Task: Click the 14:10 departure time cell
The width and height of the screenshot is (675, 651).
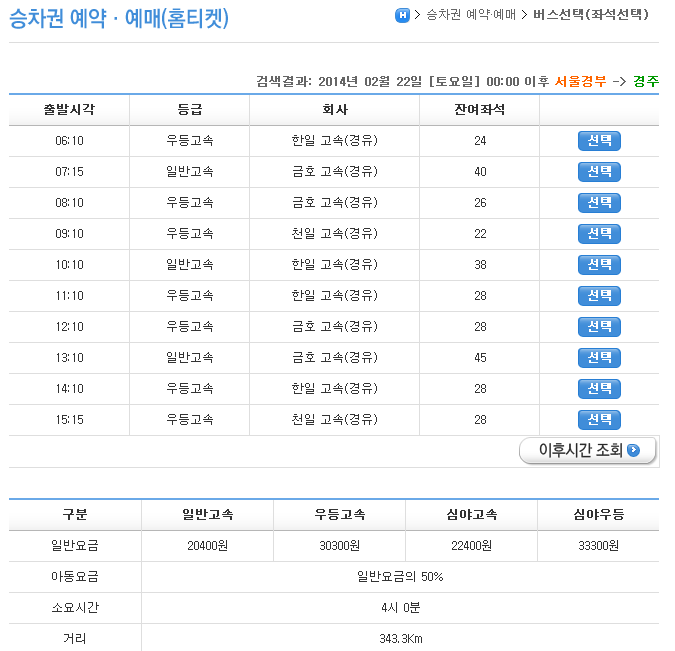Action: click(69, 389)
